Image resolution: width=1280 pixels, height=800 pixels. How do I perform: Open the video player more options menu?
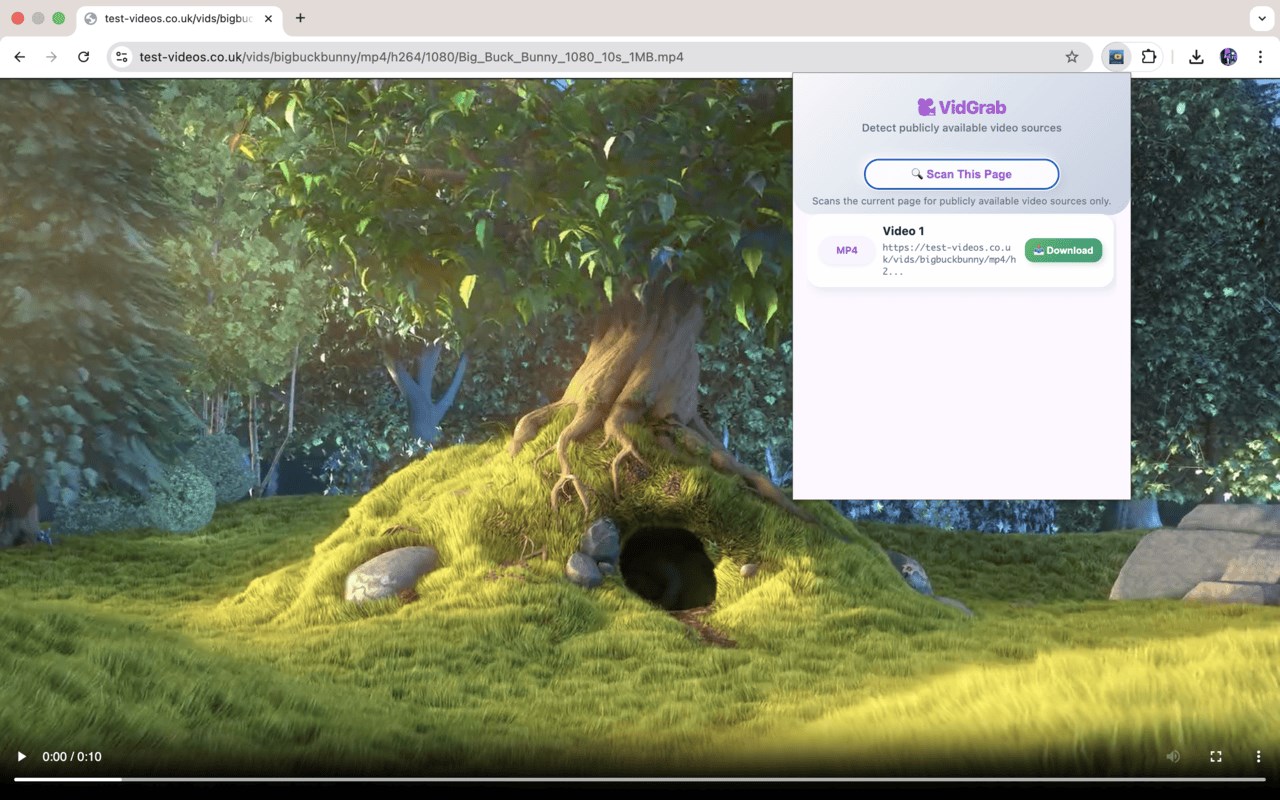point(1258,757)
